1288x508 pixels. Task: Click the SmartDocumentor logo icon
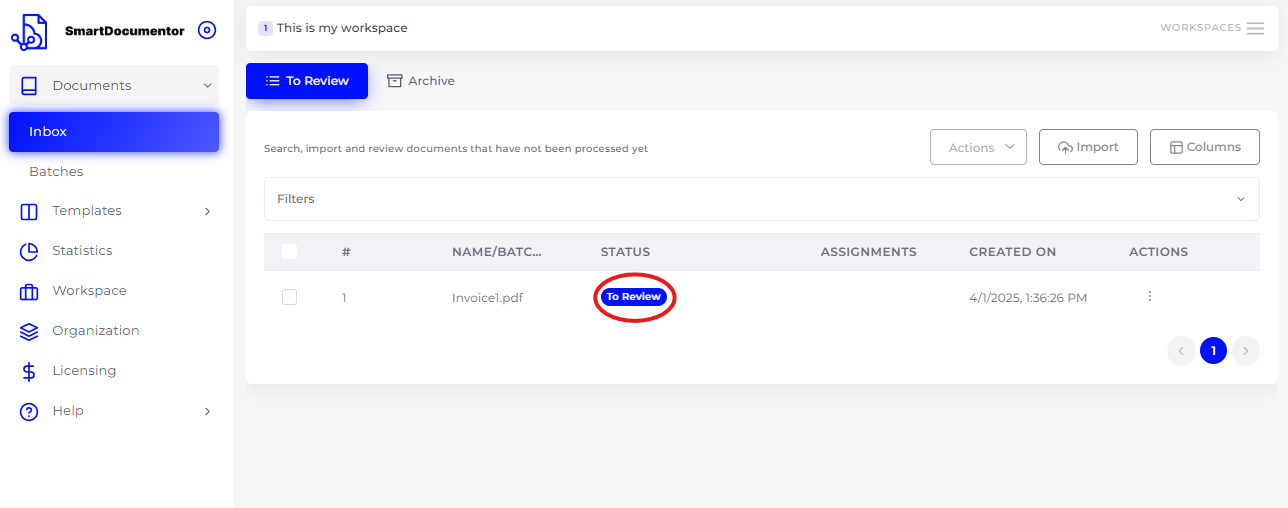tap(29, 31)
